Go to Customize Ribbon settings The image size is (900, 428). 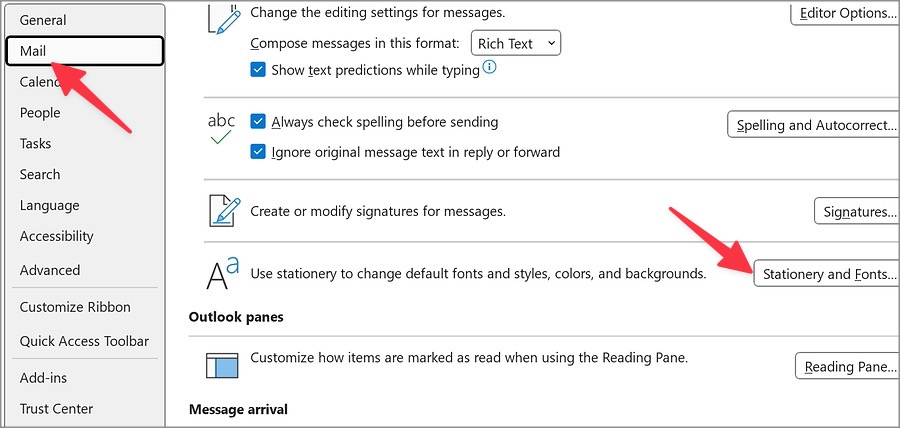click(75, 307)
